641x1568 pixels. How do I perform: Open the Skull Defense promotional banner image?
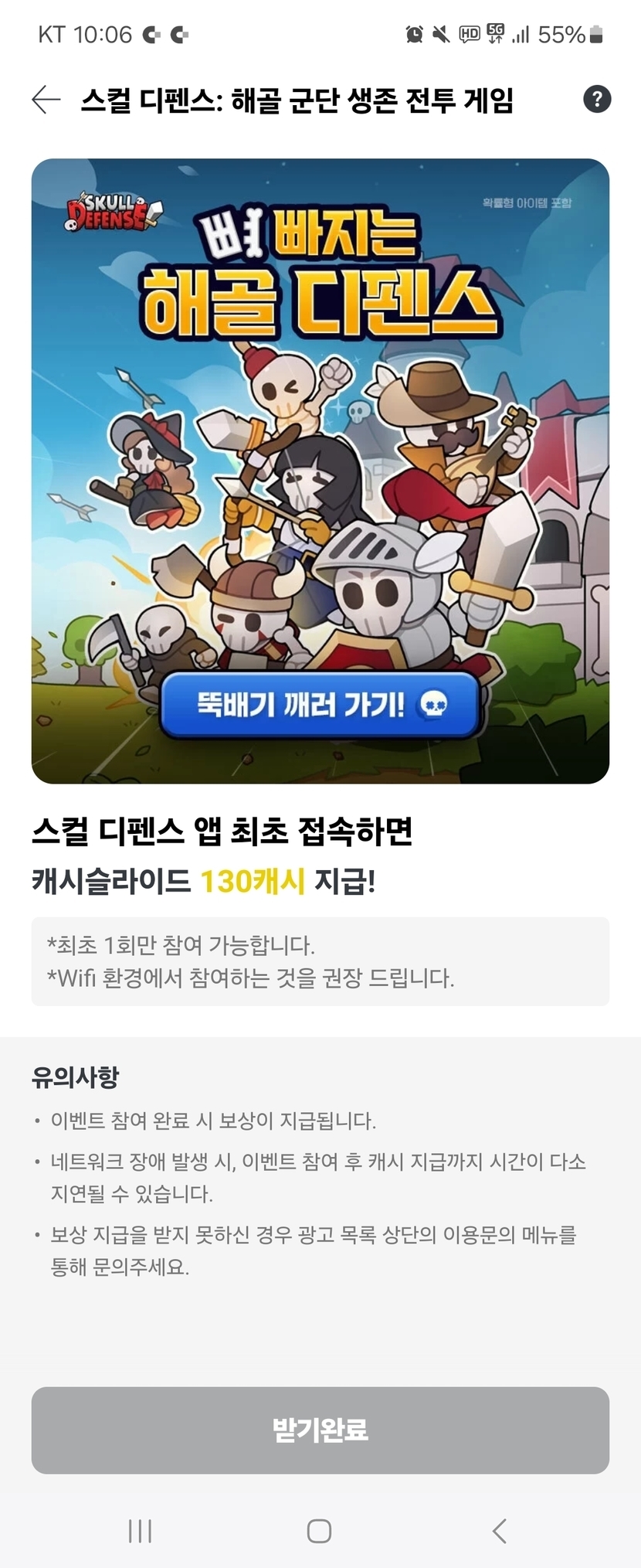pos(320,471)
